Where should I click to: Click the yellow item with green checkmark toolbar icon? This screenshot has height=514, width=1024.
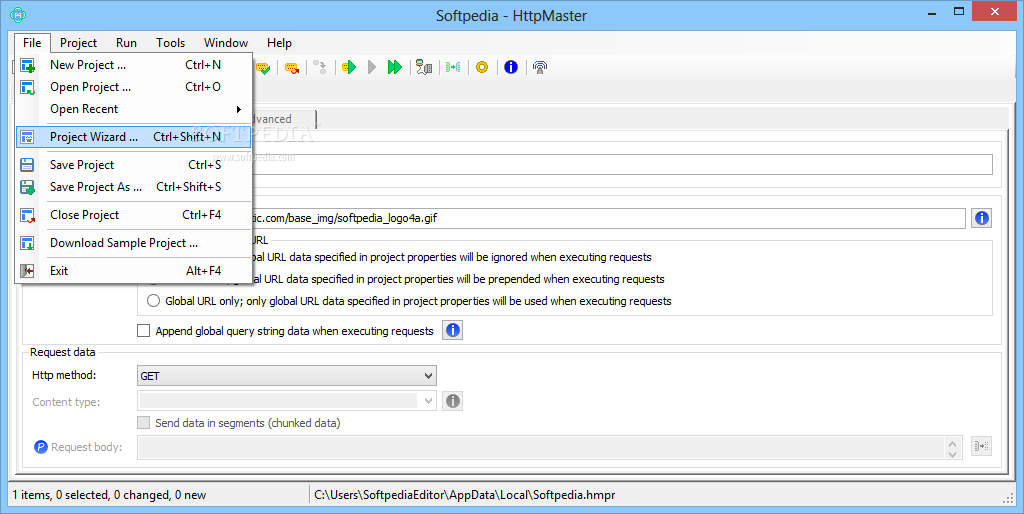[x=263, y=67]
